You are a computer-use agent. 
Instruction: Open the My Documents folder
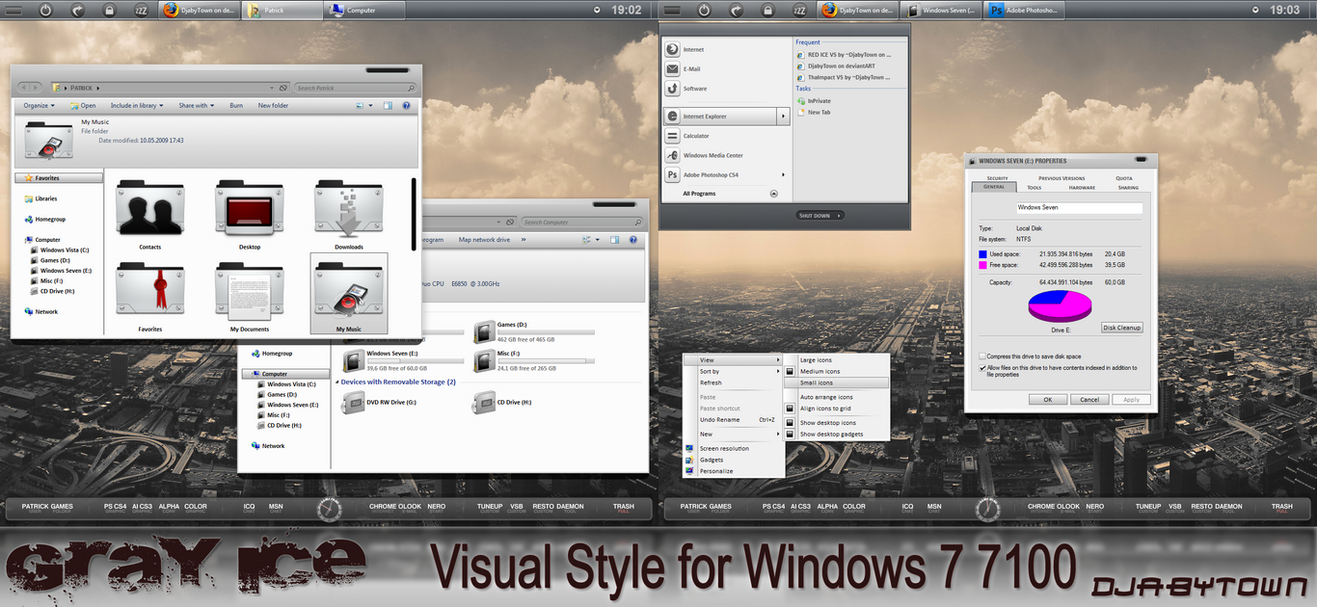pos(249,298)
